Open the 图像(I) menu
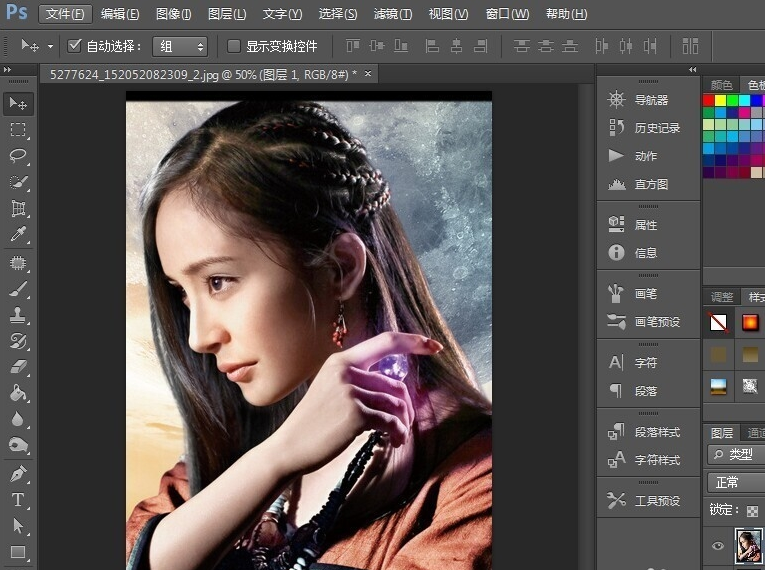The image size is (765, 570). [x=174, y=14]
